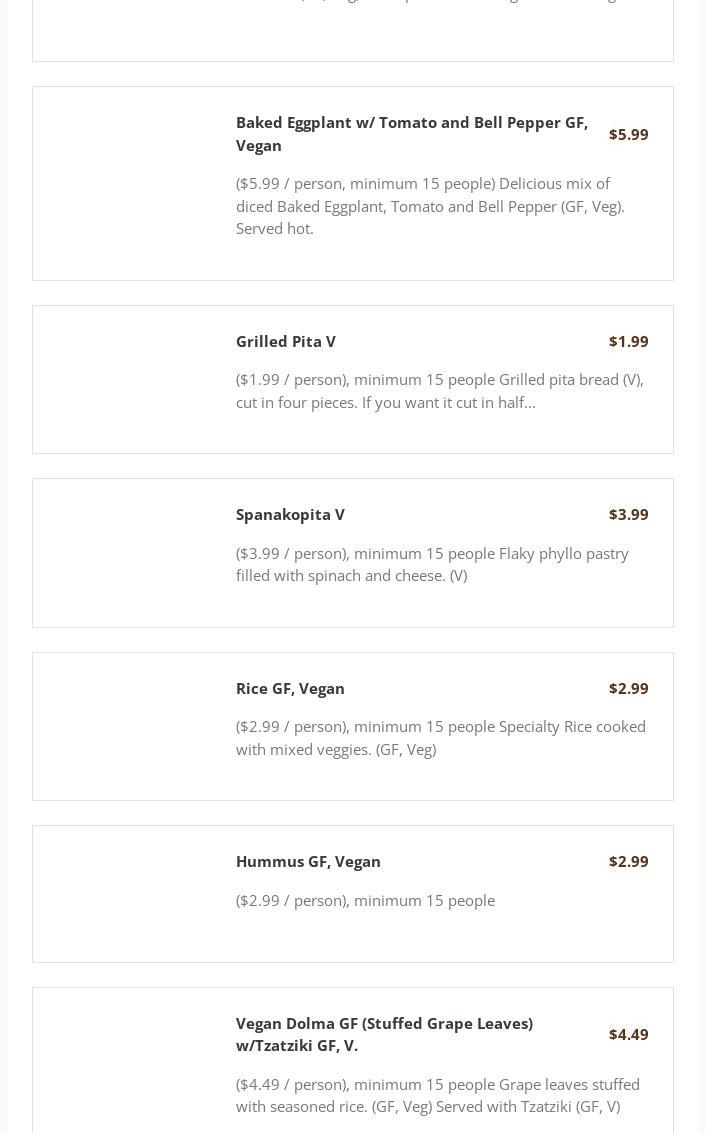
Task: Open the Vegan Dolma Stuffed Grape Leaves item
Action: point(384,1034)
